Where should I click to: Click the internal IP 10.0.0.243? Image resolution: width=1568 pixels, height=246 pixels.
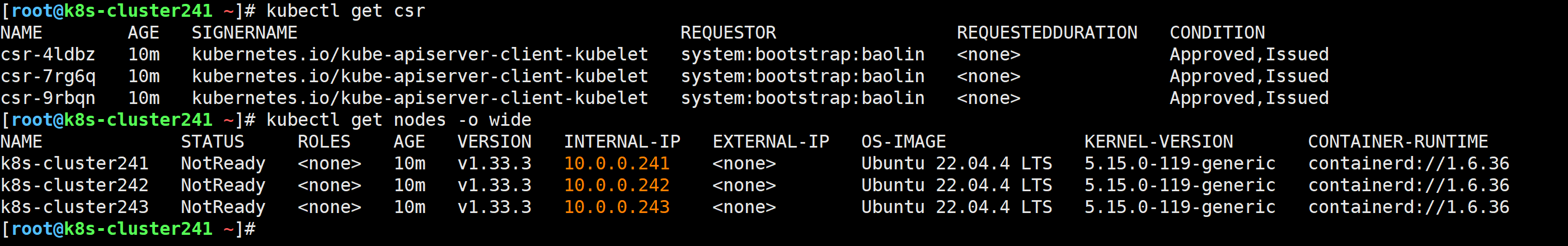[x=616, y=207]
